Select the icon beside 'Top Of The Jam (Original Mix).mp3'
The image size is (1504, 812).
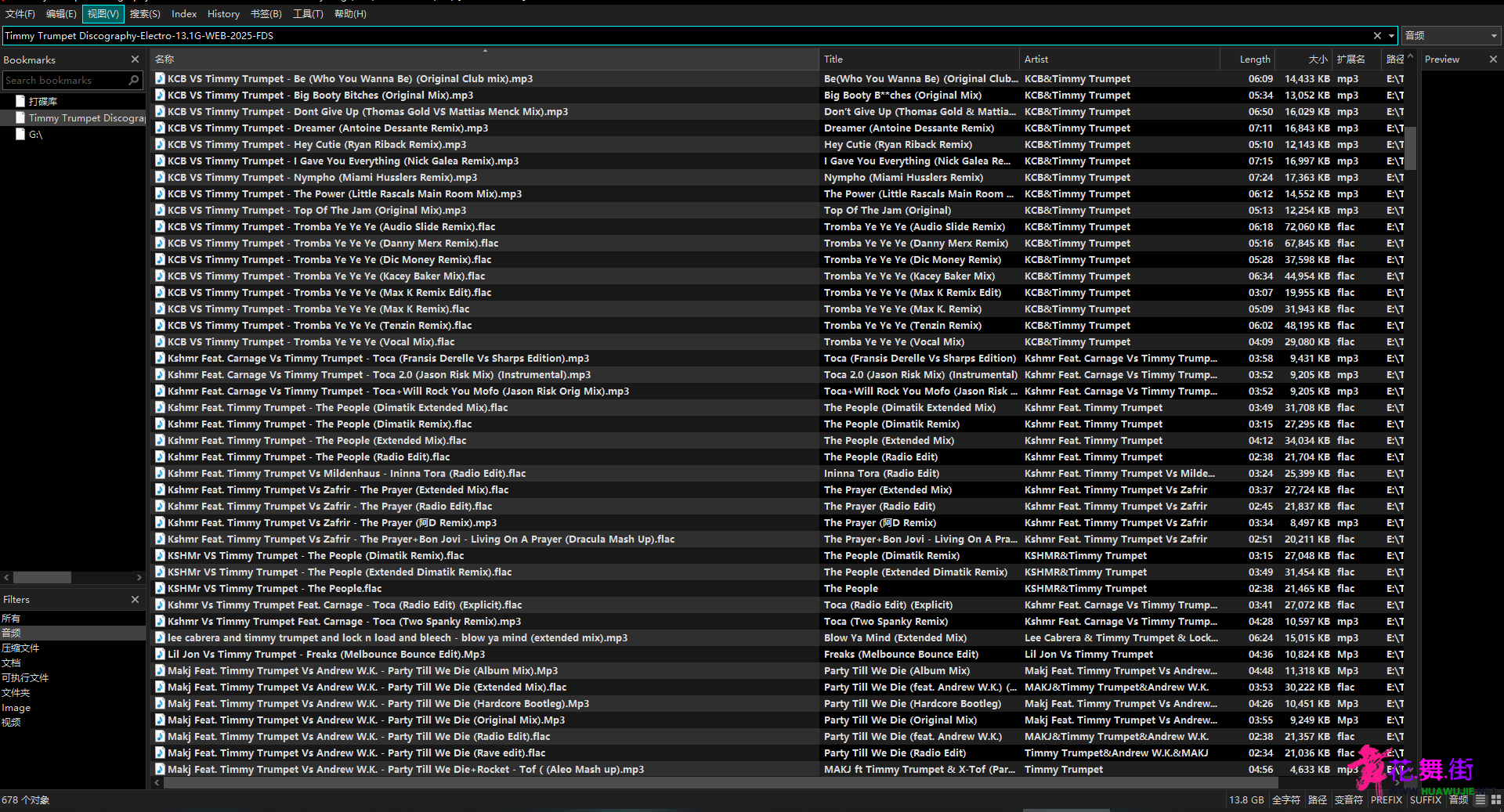point(160,210)
